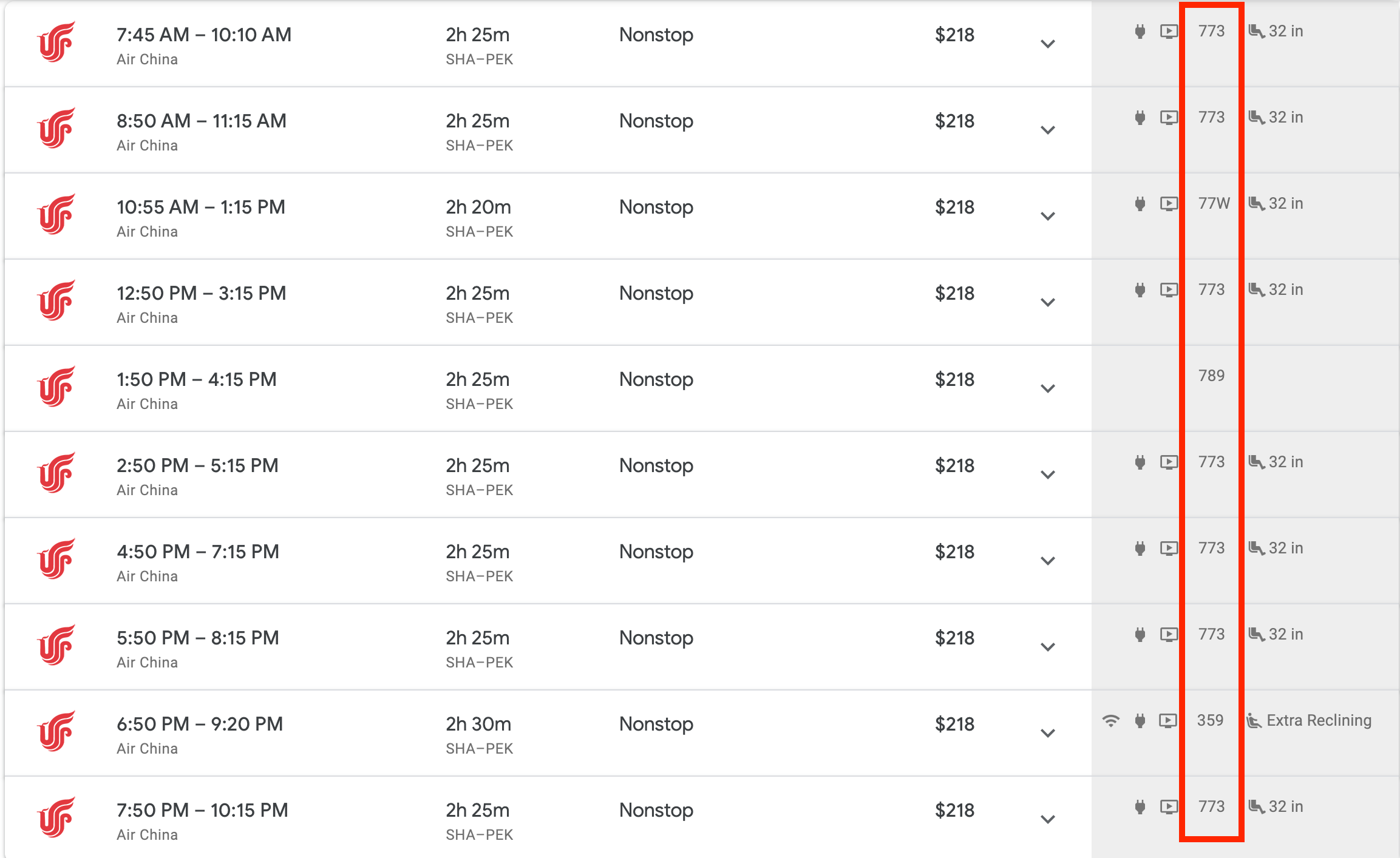Screen dimensions: 1400x858
Task: Click the Air China logo on the 12:50 PM flight
Action: 56,301
